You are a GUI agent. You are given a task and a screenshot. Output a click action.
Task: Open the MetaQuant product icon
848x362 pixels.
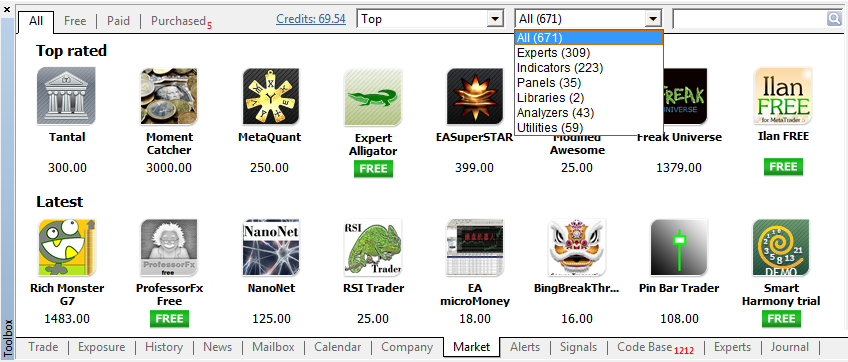point(270,96)
